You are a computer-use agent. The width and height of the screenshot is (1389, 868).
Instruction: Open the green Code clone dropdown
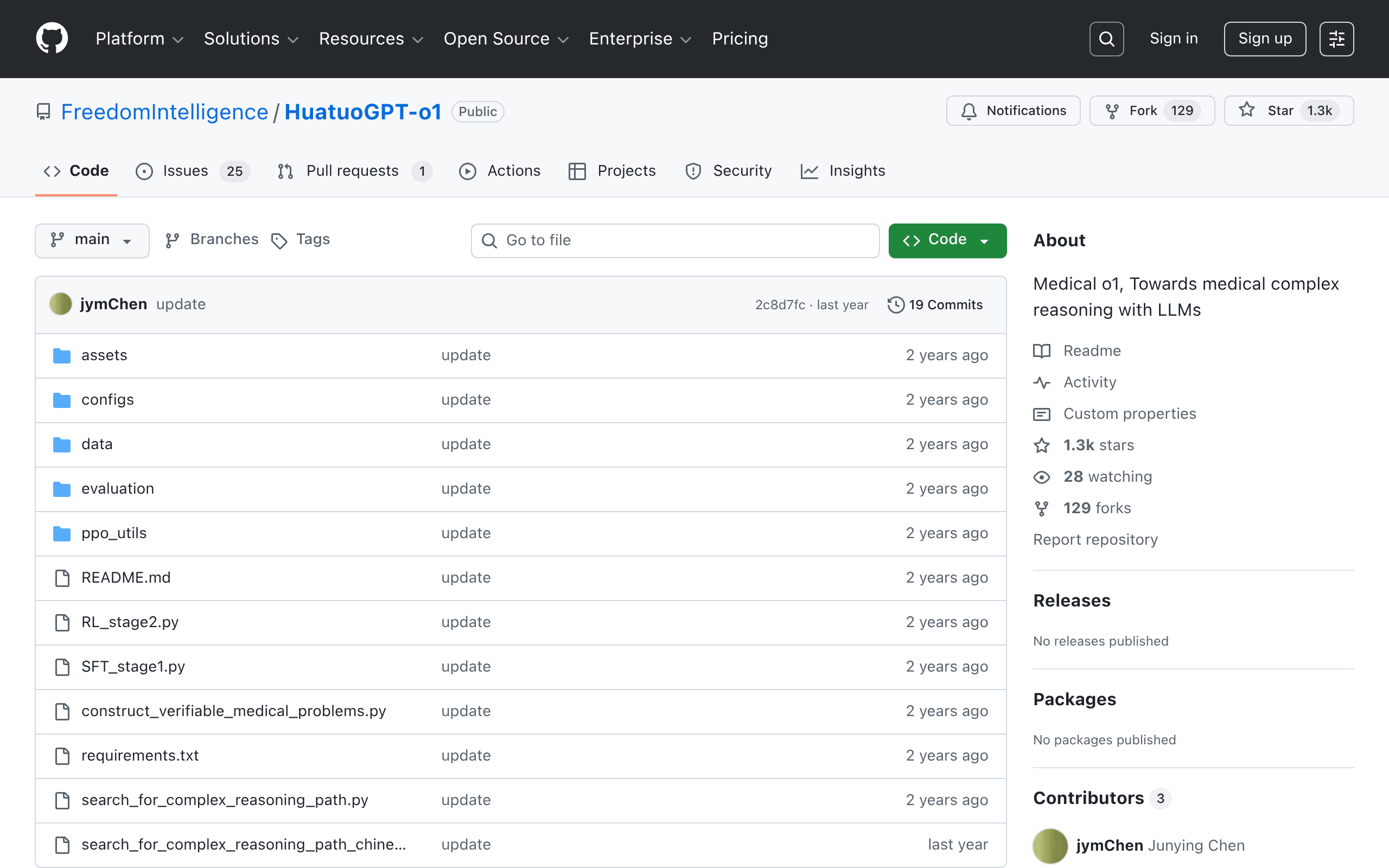tap(948, 240)
